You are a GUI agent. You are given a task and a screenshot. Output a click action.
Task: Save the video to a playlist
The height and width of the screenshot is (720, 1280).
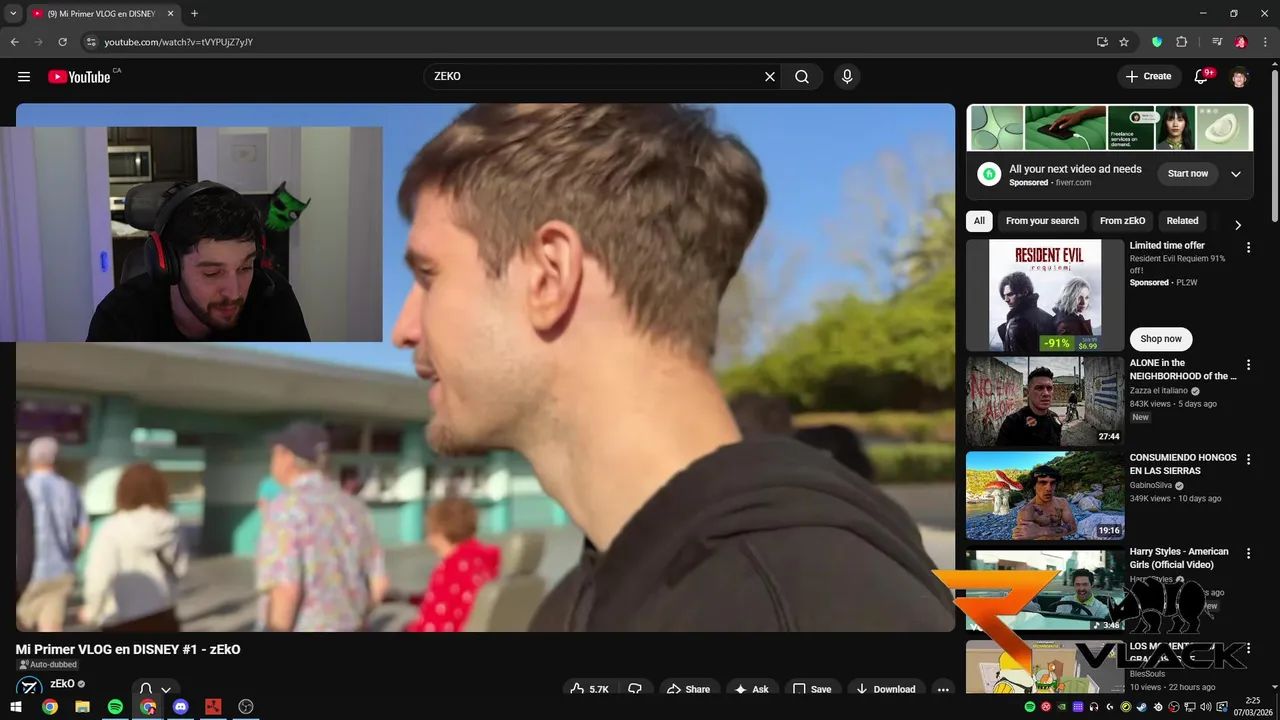pyautogui.click(x=812, y=689)
